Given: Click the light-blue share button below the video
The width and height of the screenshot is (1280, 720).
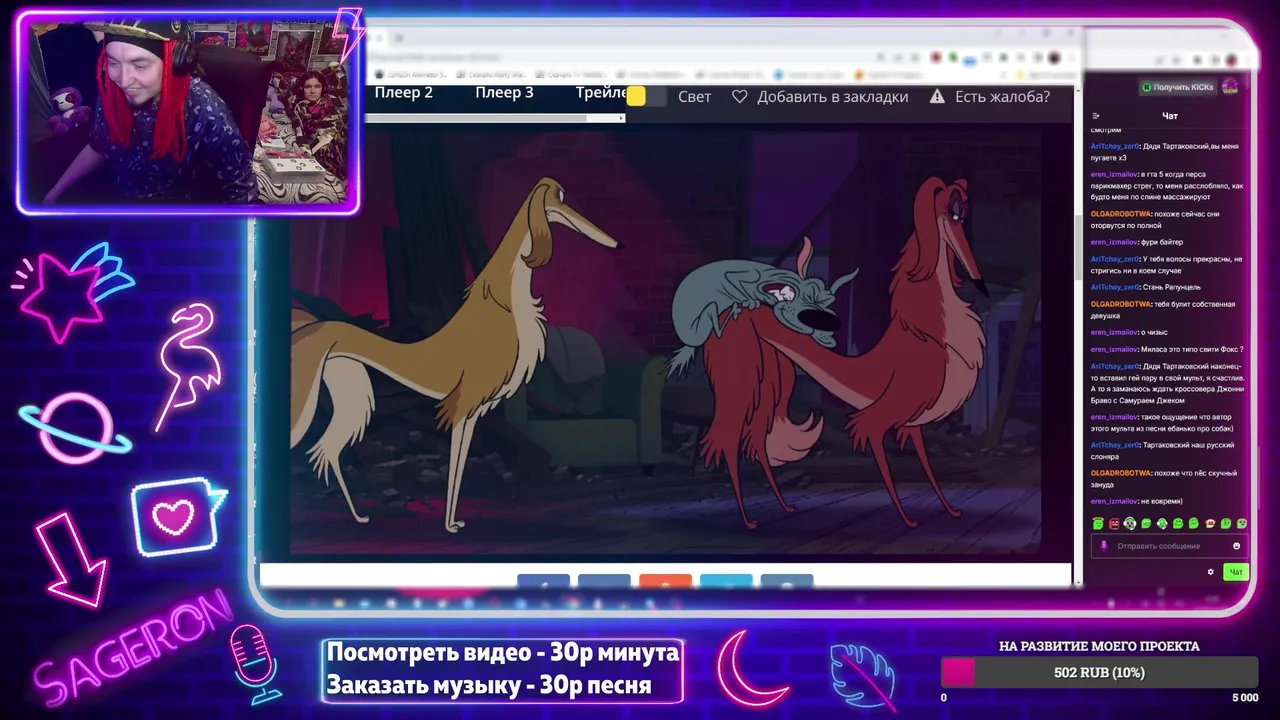Looking at the screenshot, I should pos(726,581).
